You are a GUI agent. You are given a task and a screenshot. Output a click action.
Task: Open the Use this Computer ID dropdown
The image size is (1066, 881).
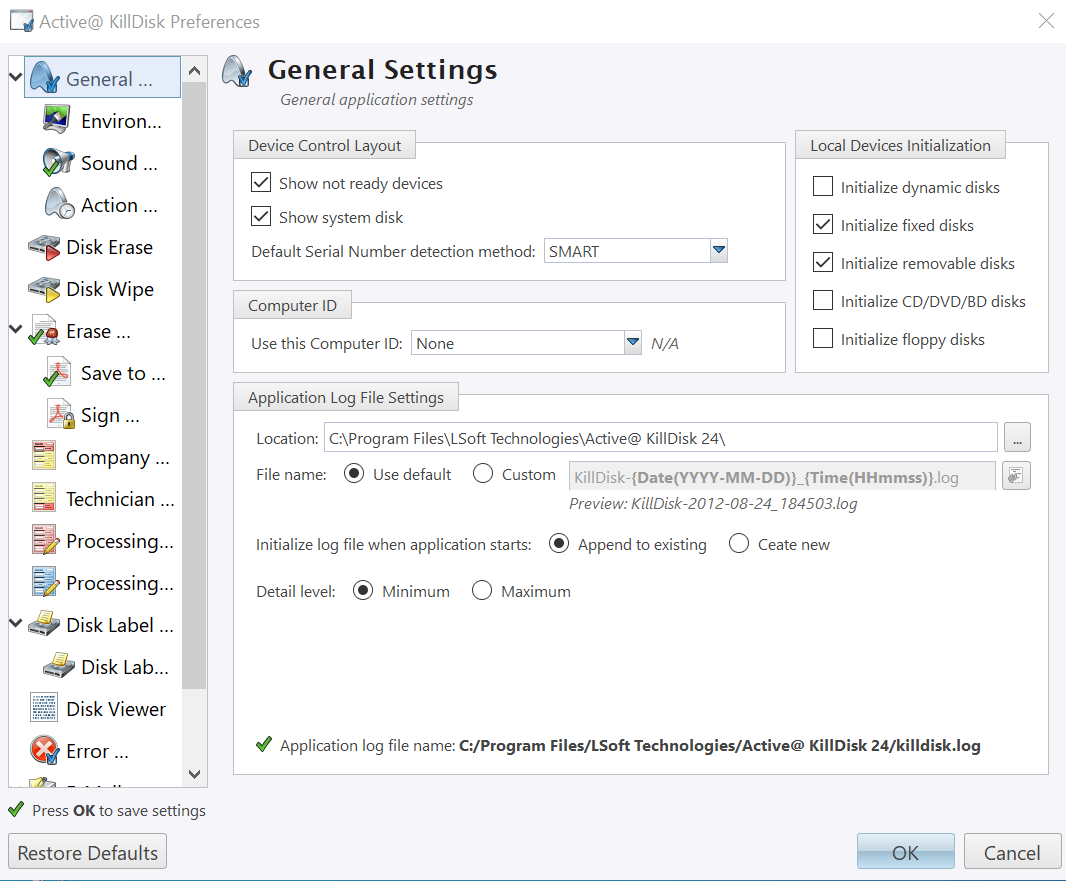[632, 343]
